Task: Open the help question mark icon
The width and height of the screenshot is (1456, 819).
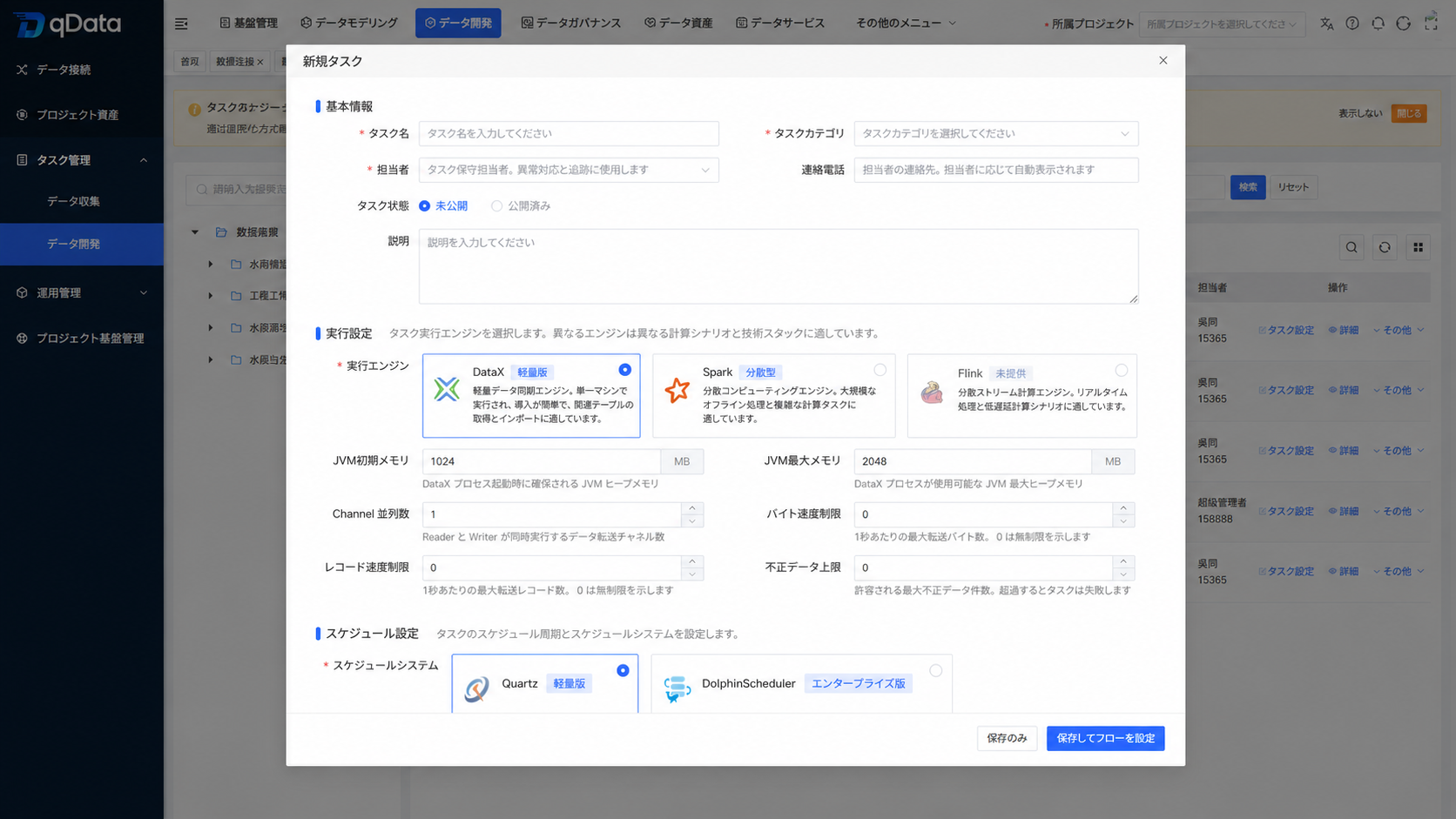Action: click(x=1352, y=23)
